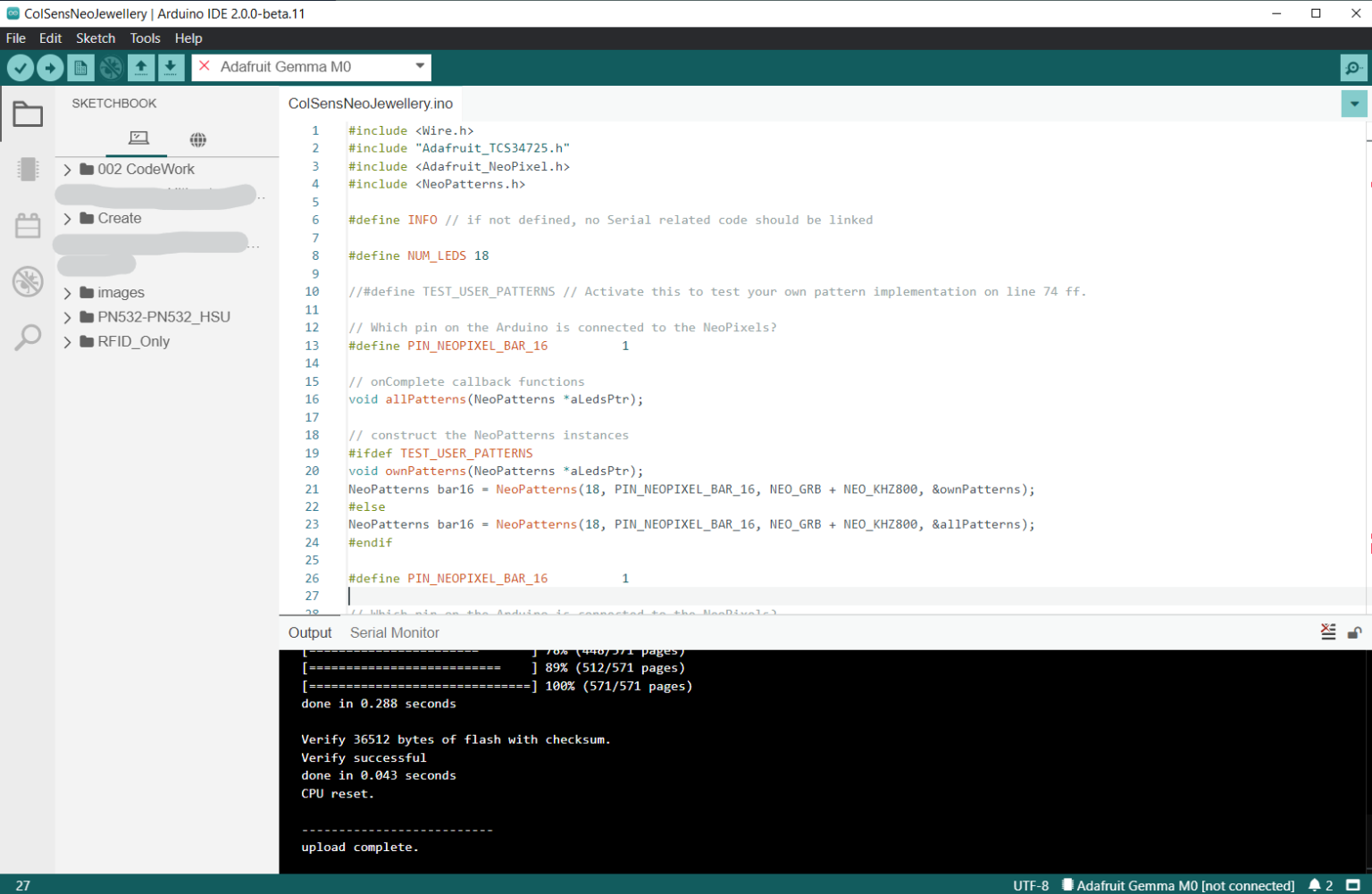Upload the sketch using the arrow icon
1372x894 pixels.
click(50, 67)
